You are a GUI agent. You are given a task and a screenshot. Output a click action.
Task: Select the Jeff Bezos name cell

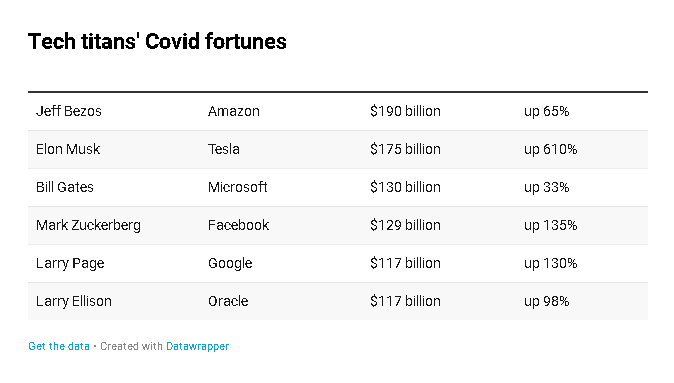[x=69, y=111]
